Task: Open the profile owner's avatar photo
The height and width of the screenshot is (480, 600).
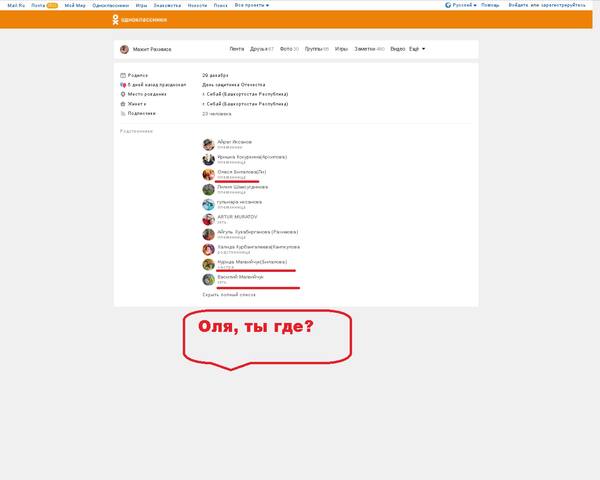Action: click(x=124, y=49)
